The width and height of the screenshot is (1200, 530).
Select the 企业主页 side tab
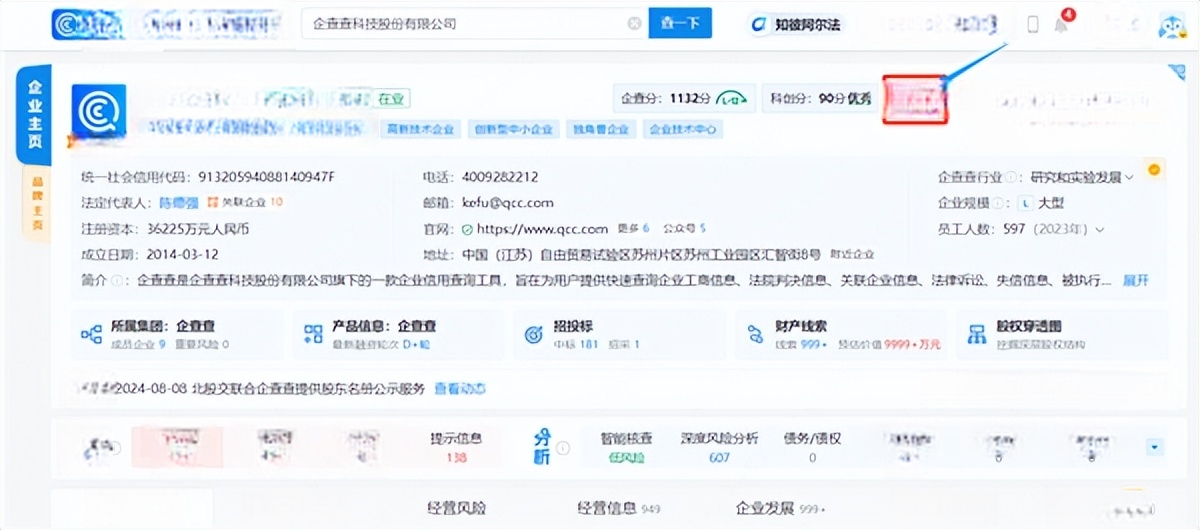(33, 113)
